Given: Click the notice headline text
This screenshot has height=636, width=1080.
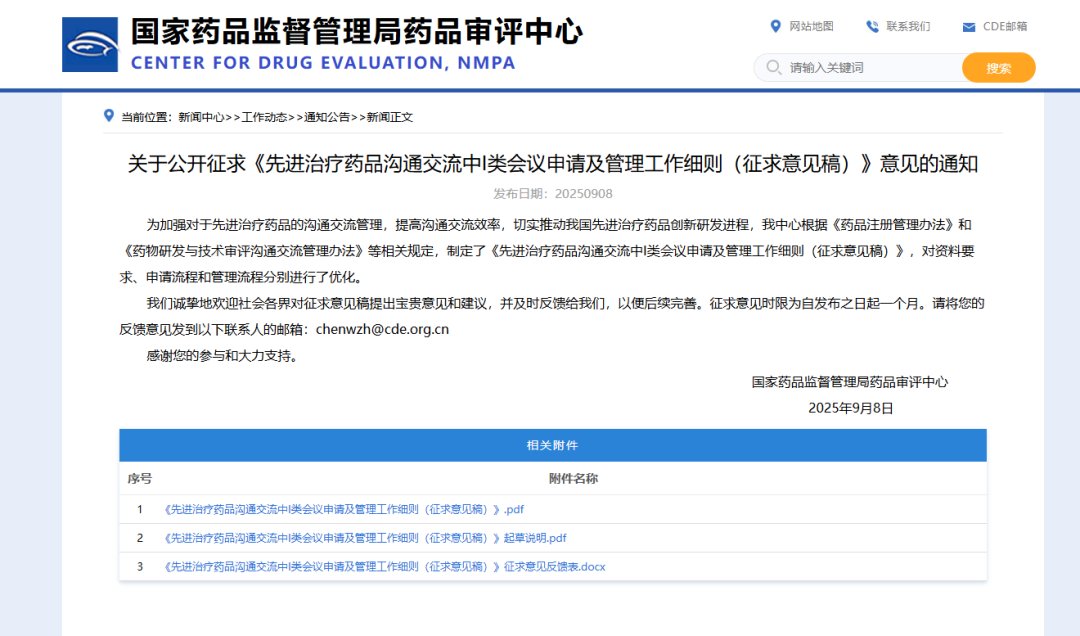Looking at the screenshot, I should [553, 164].
